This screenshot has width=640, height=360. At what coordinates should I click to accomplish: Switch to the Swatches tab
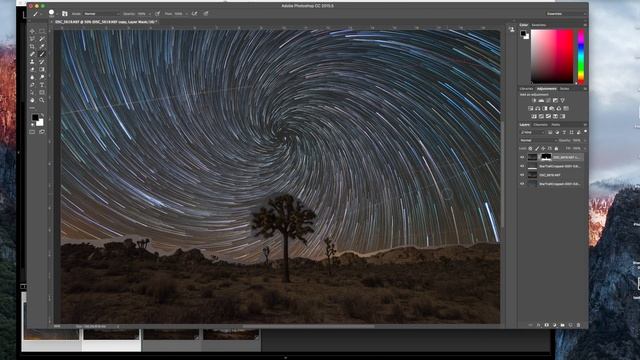point(539,25)
